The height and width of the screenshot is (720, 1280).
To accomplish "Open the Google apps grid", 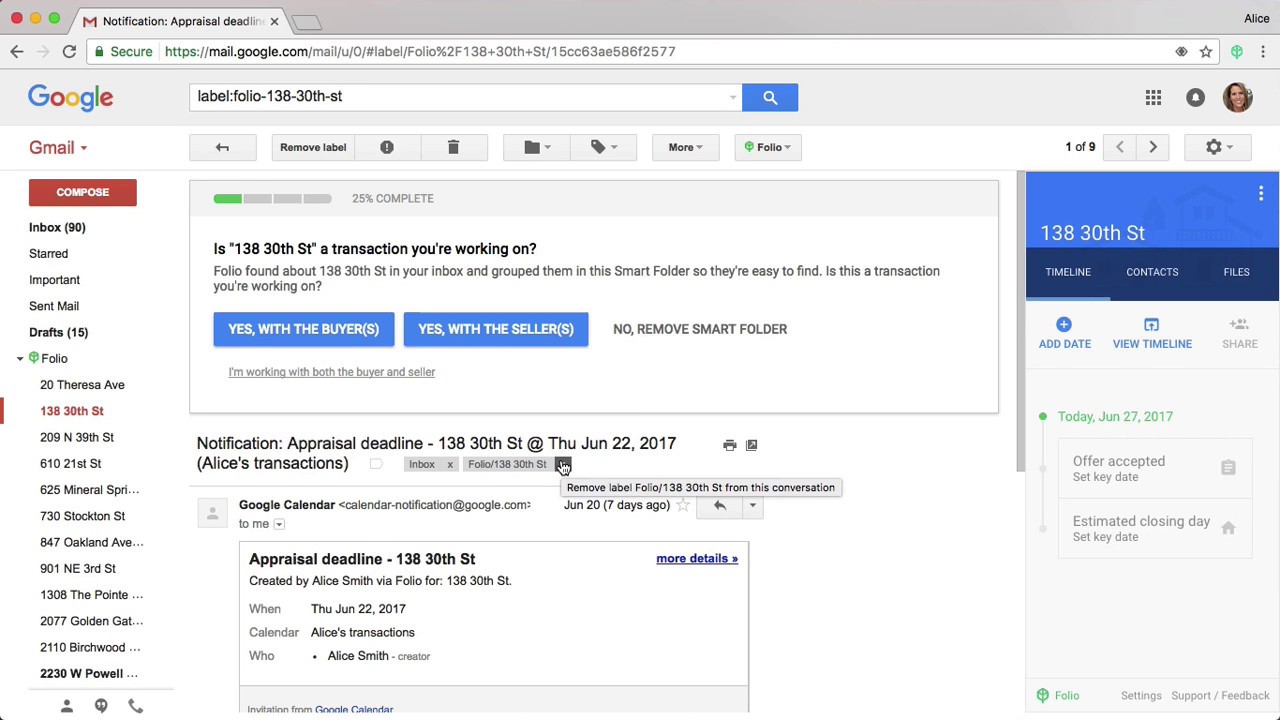I will coord(1153,97).
